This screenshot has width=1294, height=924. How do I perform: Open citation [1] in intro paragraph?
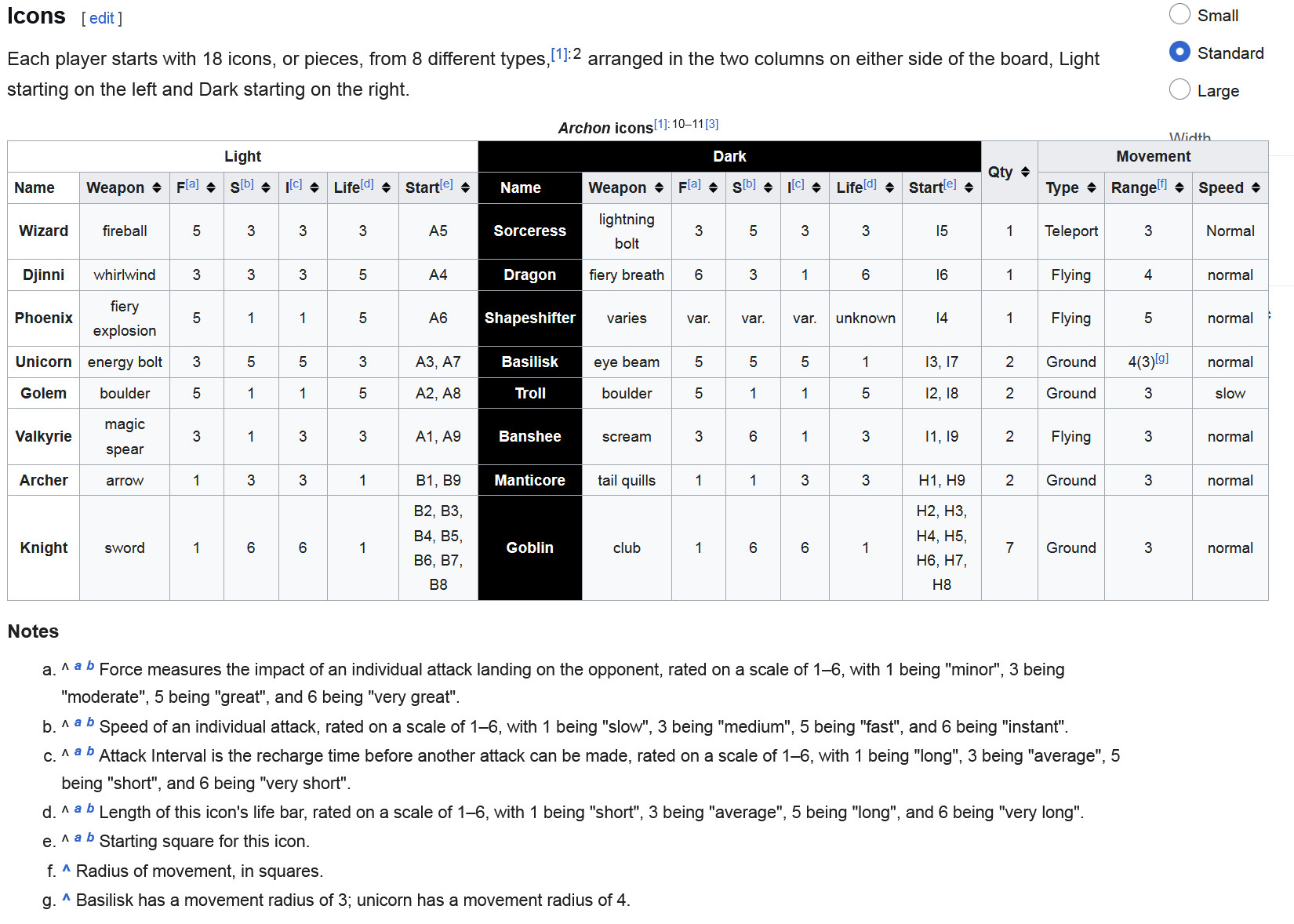[559, 54]
